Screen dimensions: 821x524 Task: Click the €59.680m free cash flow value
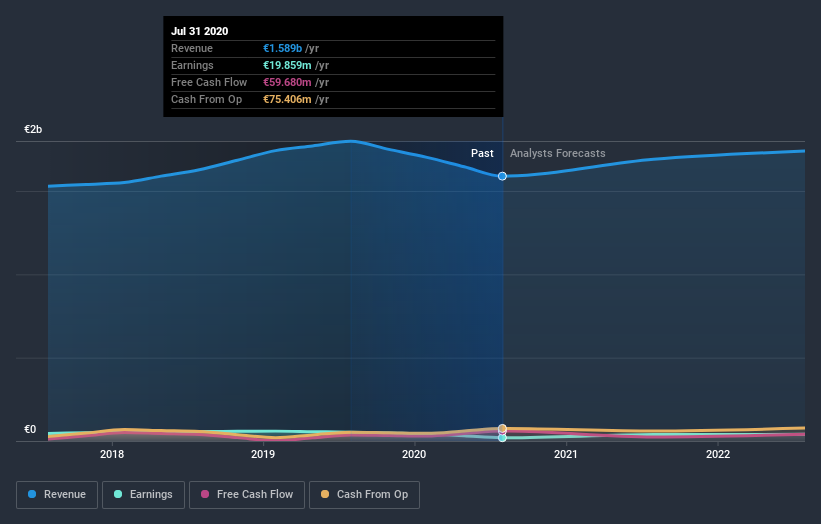tap(287, 82)
